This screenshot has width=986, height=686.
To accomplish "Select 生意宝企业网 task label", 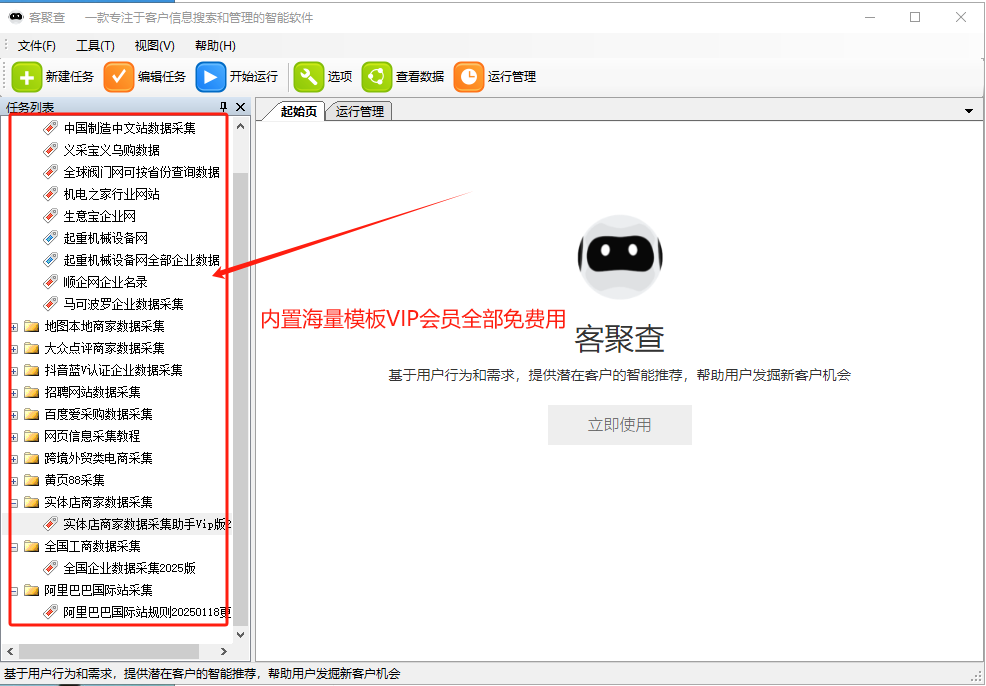I will (99, 216).
